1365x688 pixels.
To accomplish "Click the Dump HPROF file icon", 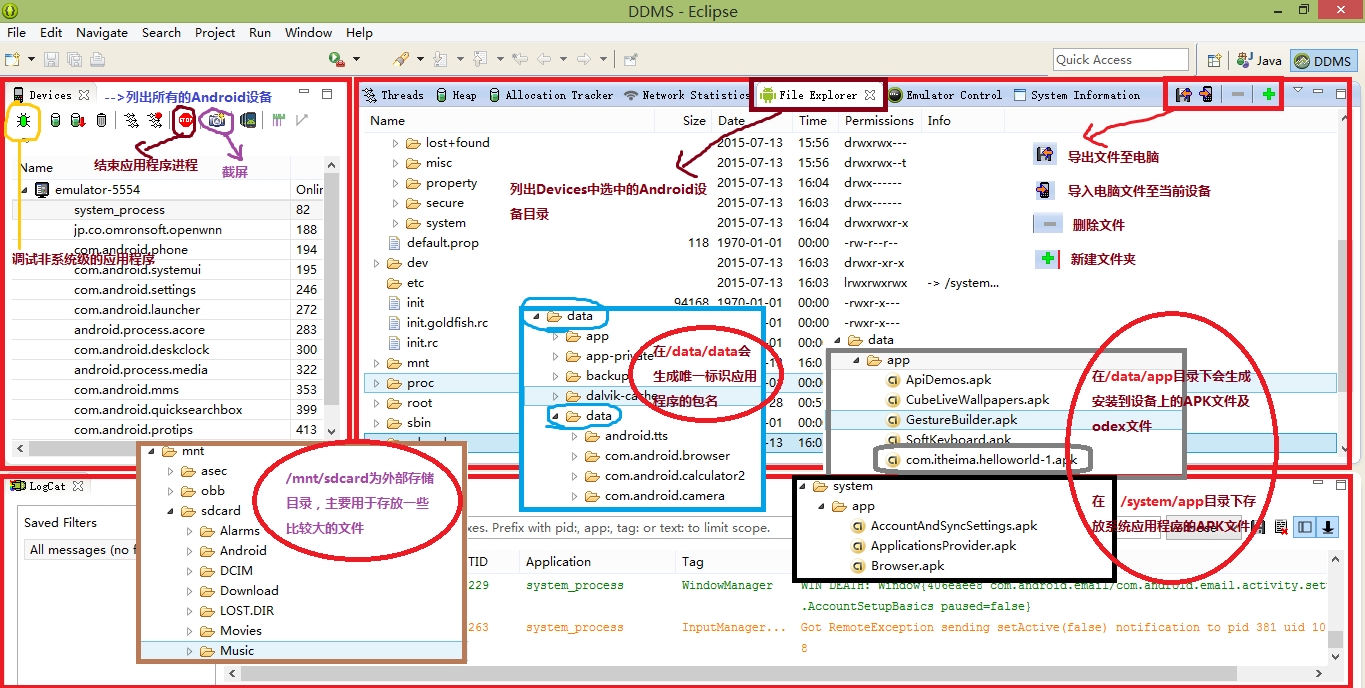I will click(78, 121).
